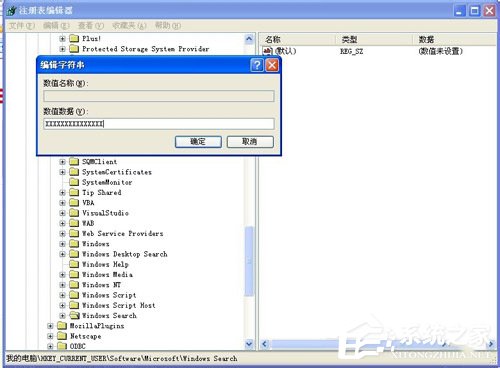This screenshot has width=500, height=368.
Task: Click the Netscape folder icon
Action: [62, 336]
